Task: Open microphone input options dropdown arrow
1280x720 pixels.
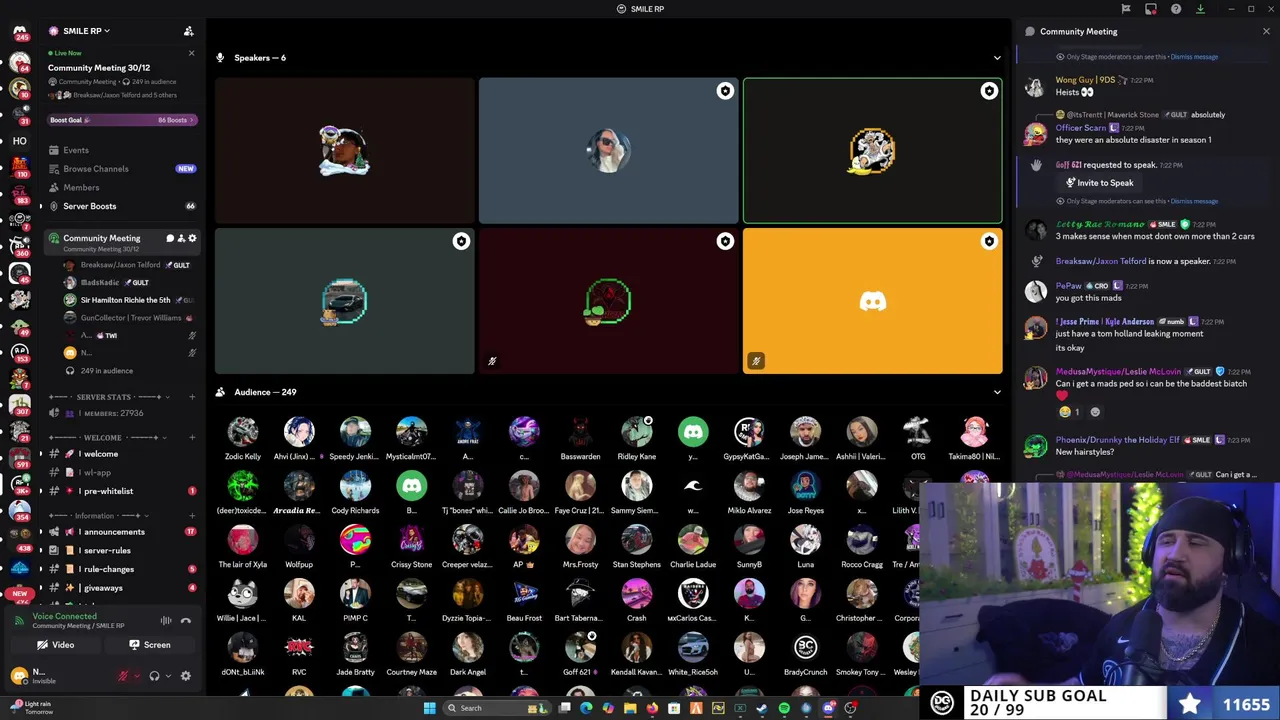Action: tap(136, 676)
